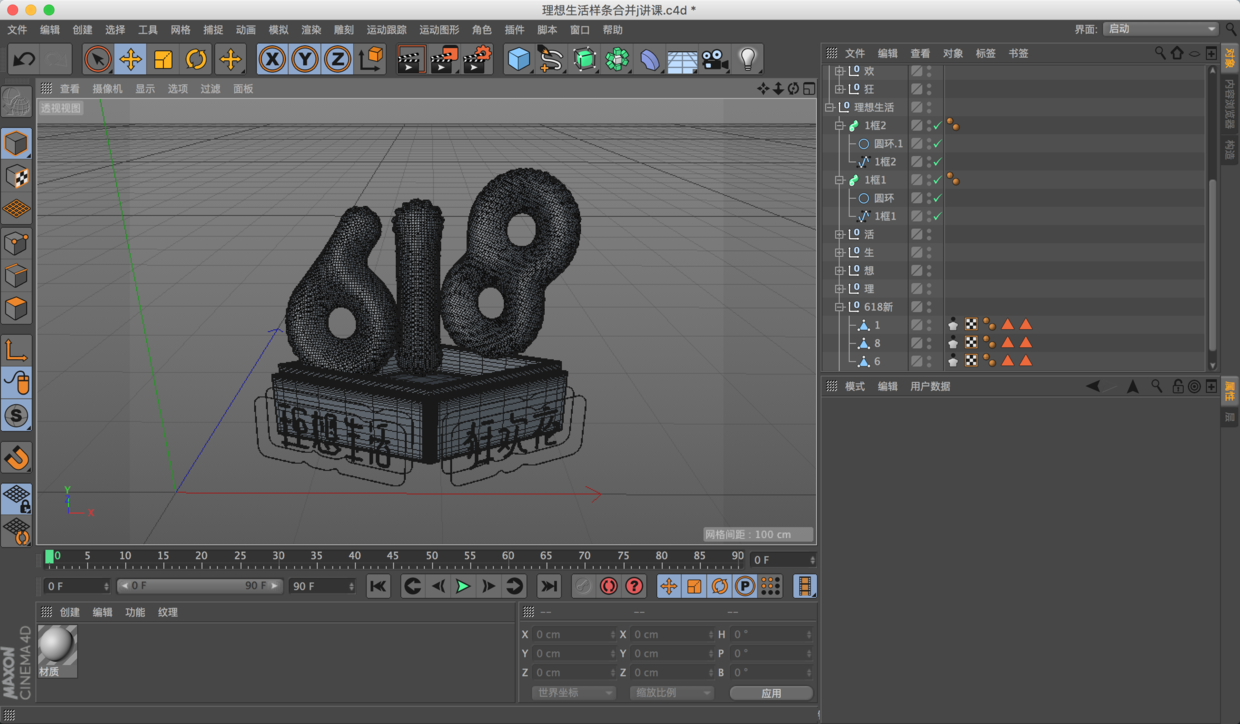This screenshot has width=1240, height=724.
Task: Switch to Texture mode checkered cube
Action: [16, 176]
